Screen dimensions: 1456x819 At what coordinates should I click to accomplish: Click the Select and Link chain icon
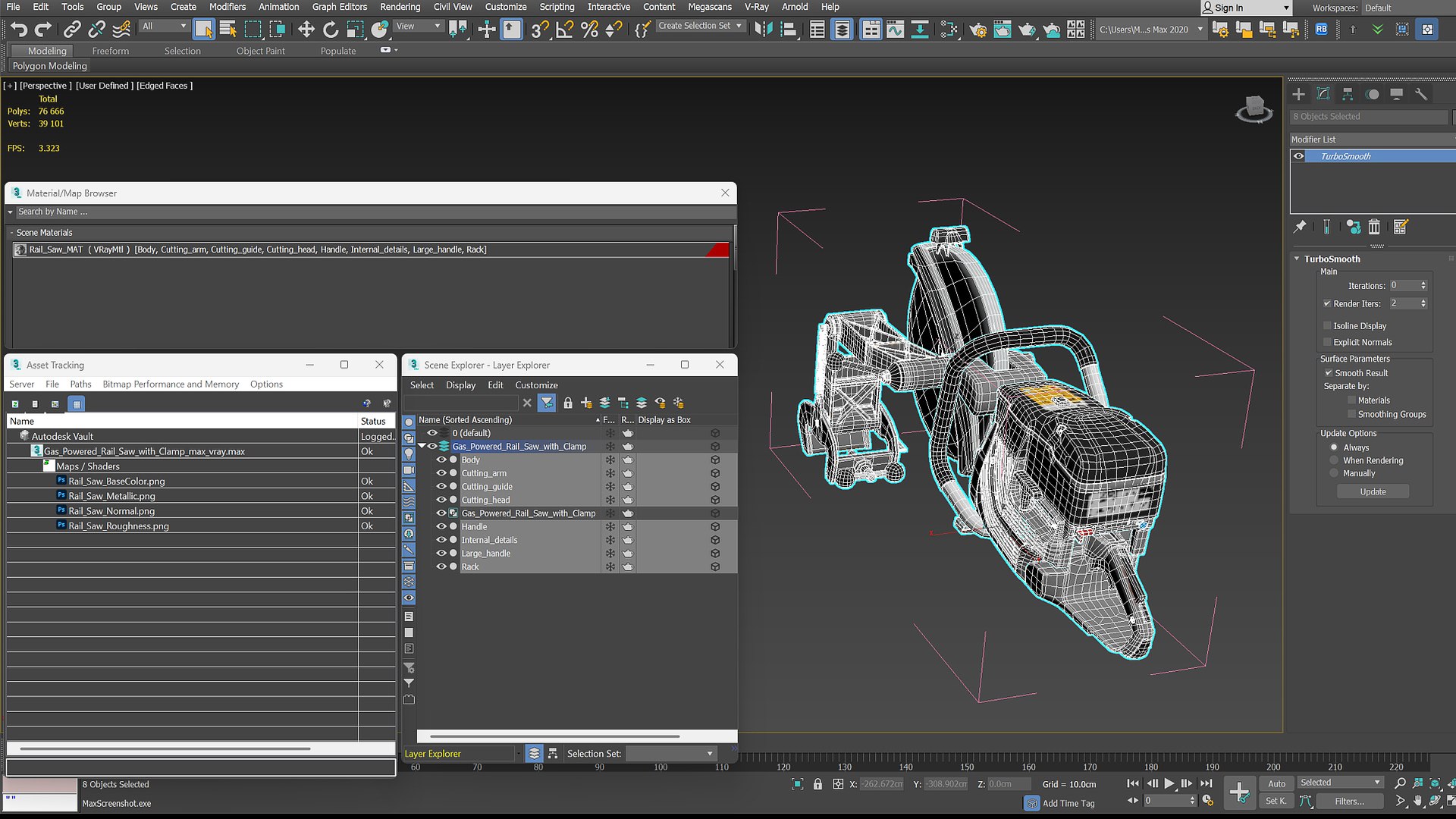tap(72, 30)
